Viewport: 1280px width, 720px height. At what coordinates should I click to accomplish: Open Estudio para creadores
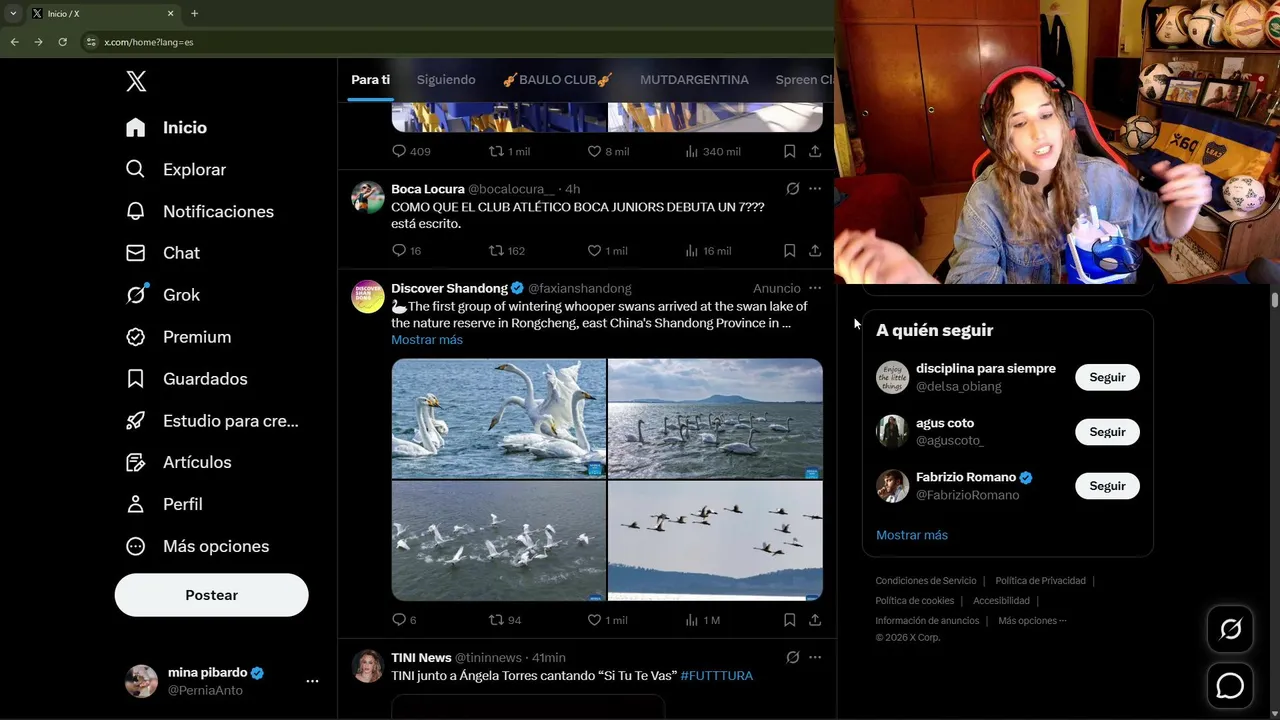(x=212, y=421)
